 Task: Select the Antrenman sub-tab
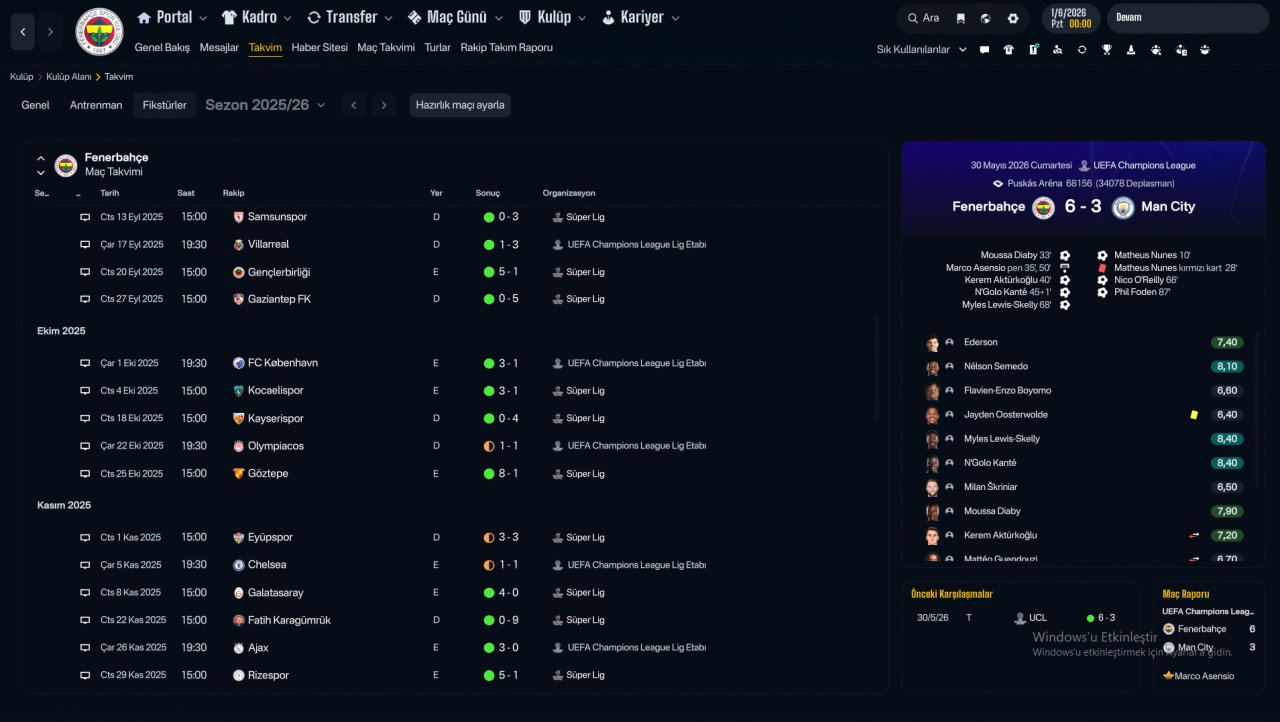[96, 105]
